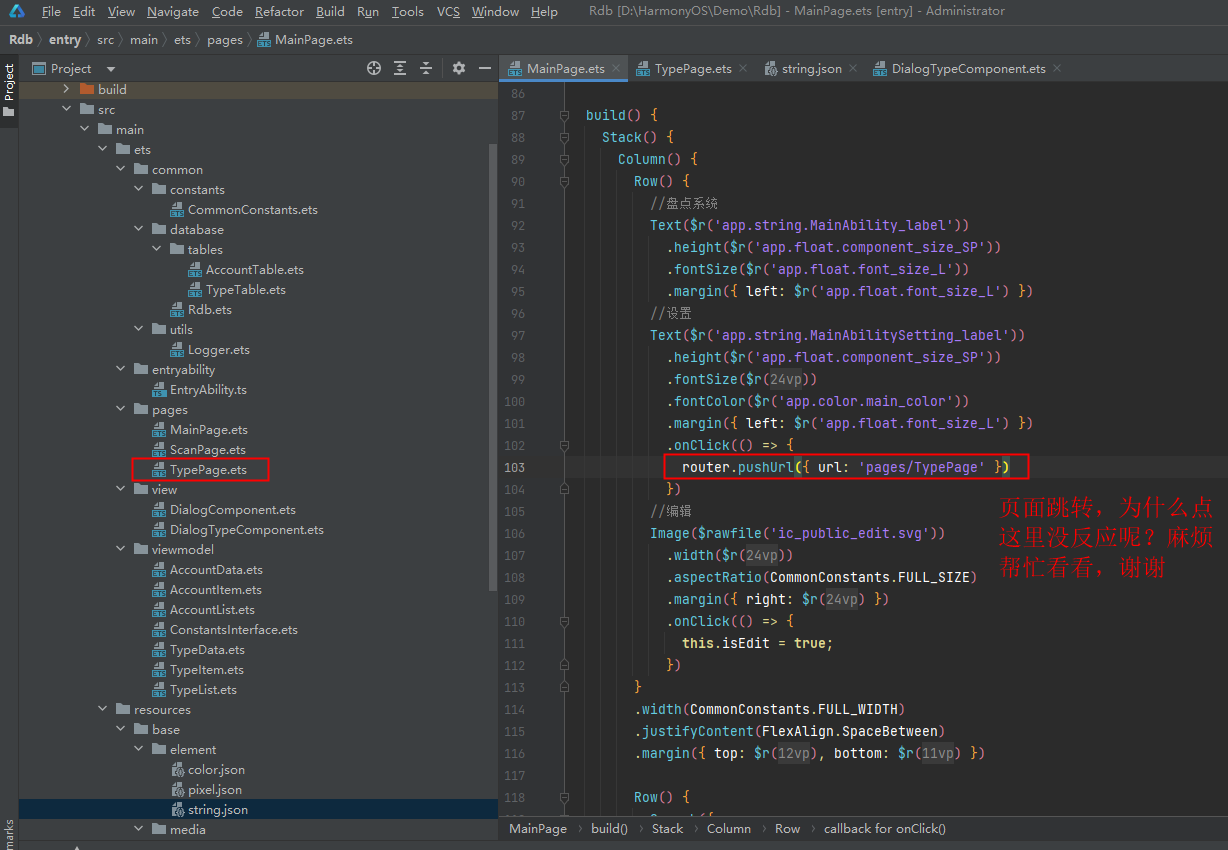Close the string.json tab
Image resolution: width=1228 pixels, height=850 pixels.
click(853, 68)
